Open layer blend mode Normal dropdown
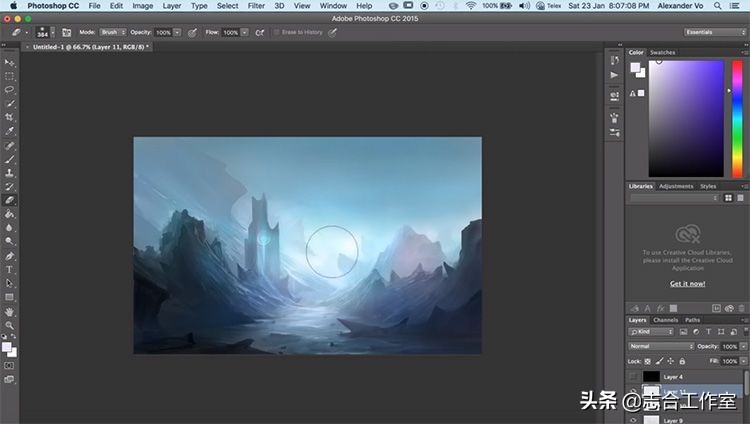Viewport: 750px width, 424px height. tap(661, 346)
